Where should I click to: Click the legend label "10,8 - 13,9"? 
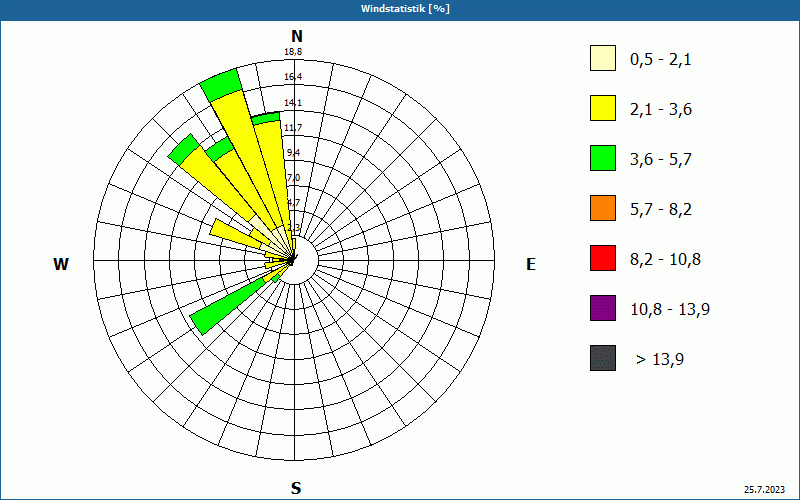(670, 310)
